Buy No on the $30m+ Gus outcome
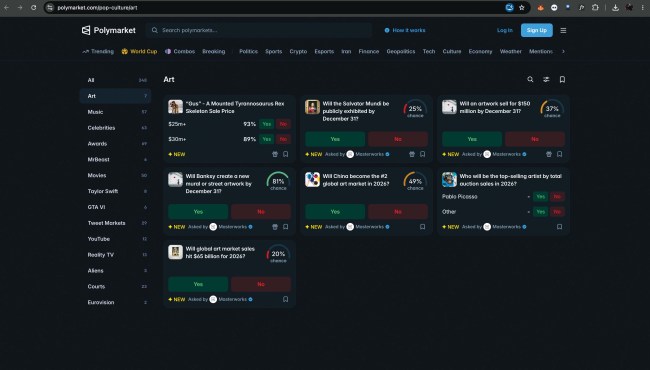This screenshot has height=370, width=650. click(283, 139)
